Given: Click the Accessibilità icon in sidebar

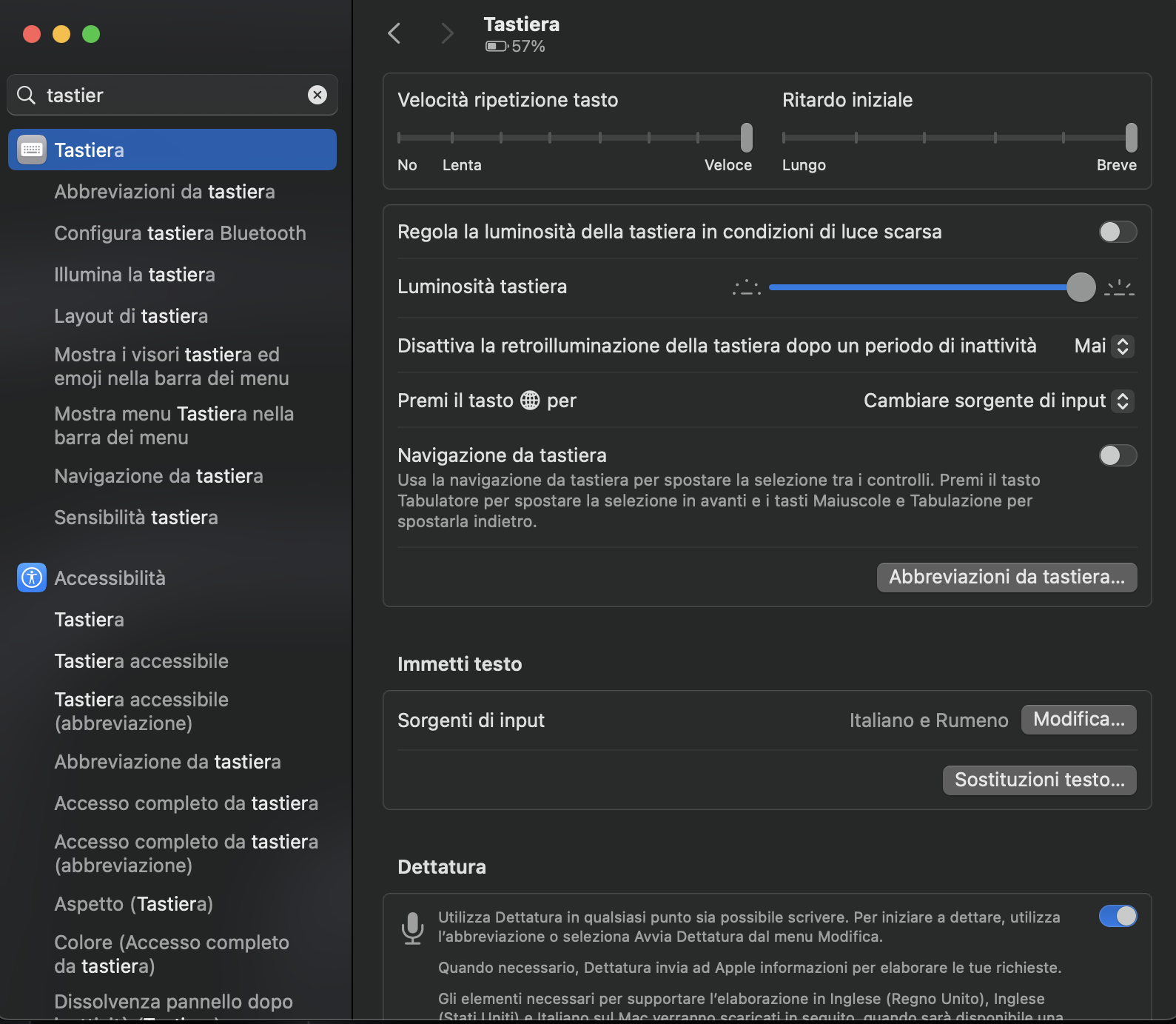Looking at the screenshot, I should 32,578.
